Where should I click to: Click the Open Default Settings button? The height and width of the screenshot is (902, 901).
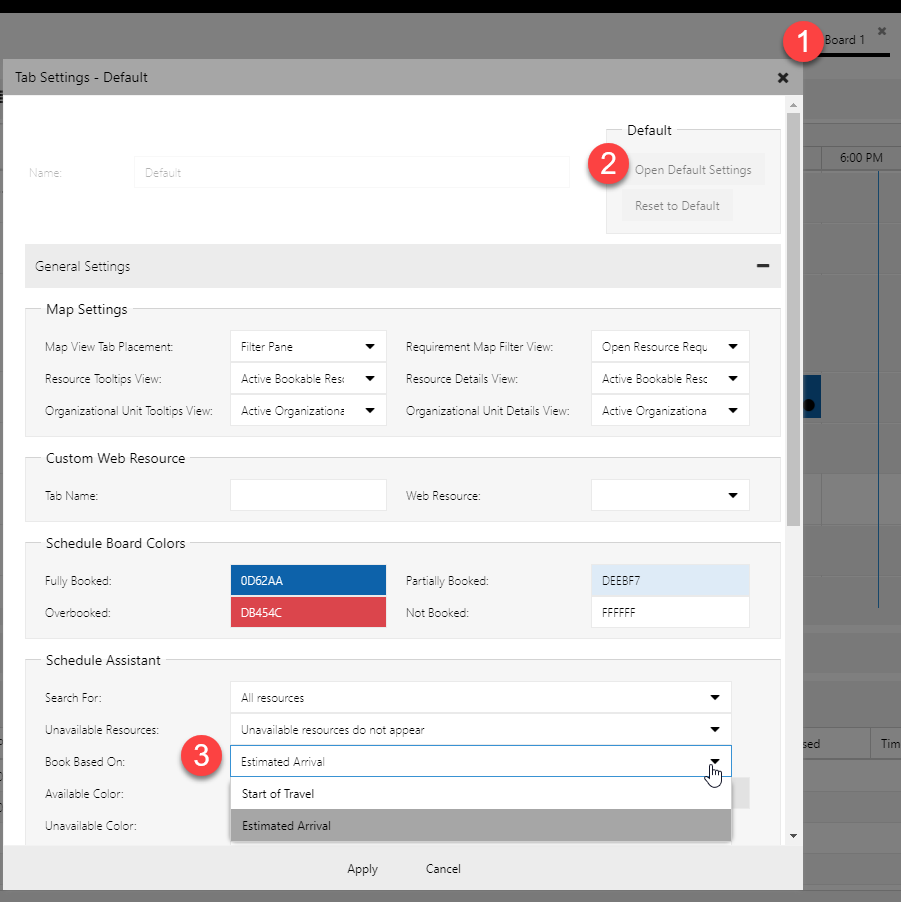tap(694, 170)
